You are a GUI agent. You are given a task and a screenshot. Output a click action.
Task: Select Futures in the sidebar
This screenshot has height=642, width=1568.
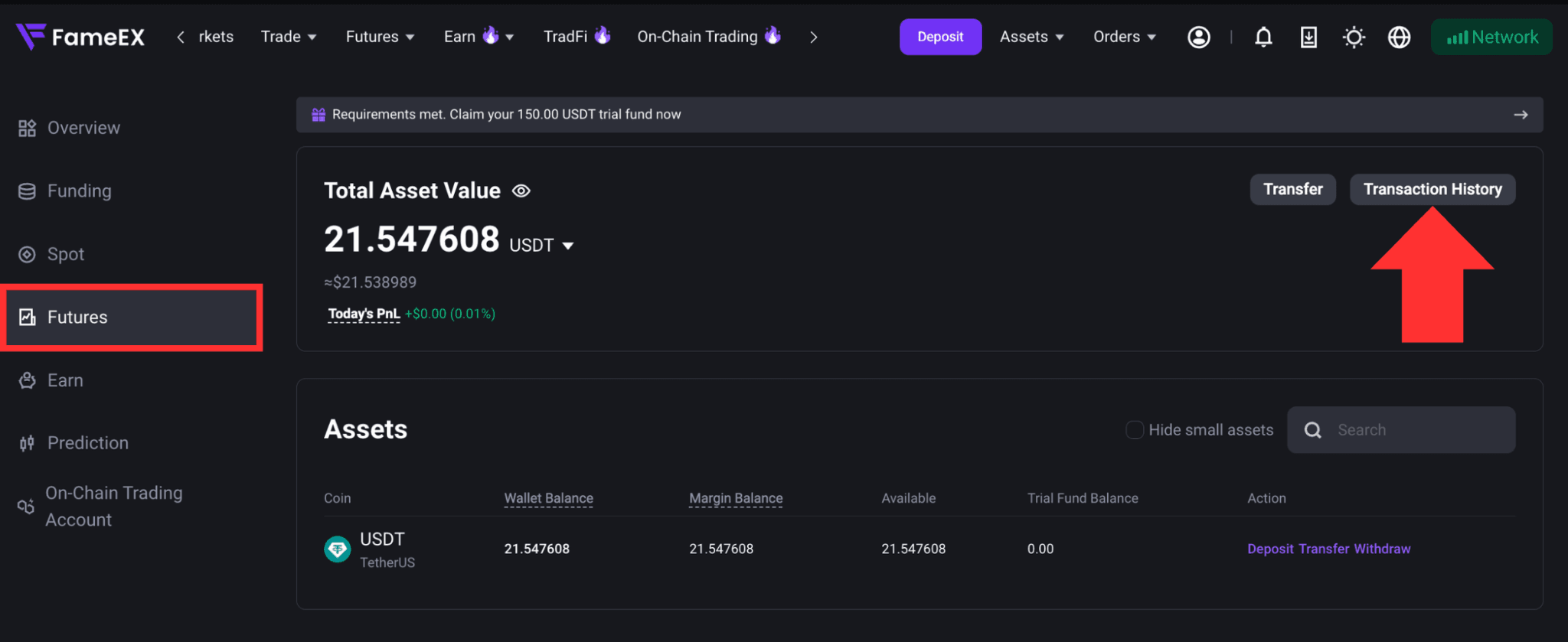(x=132, y=318)
